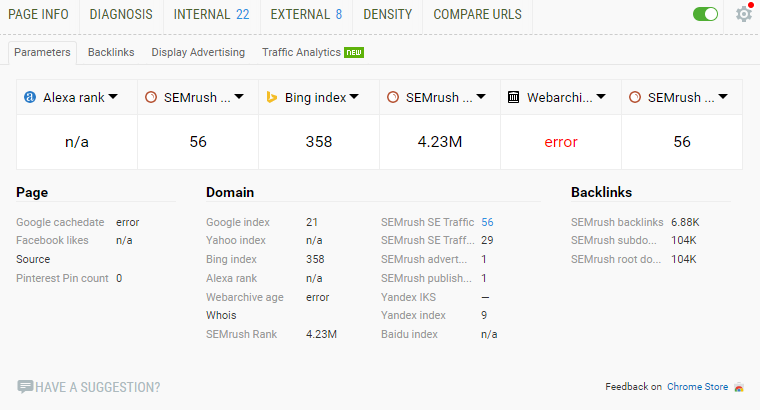Click the suggestion speech bubble icon
This screenshot has height=410, width=760.
point(25,386)
